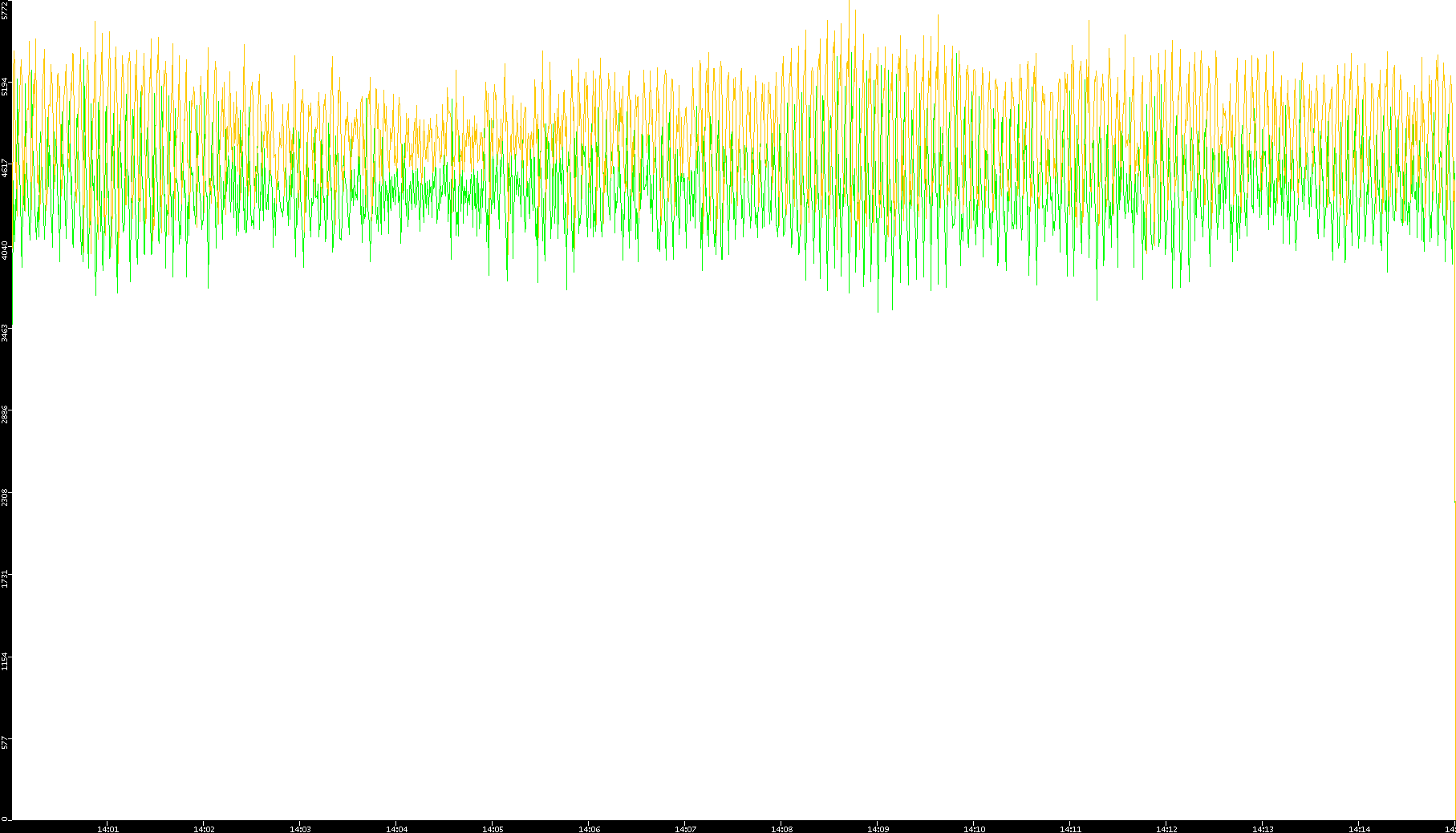Pick the 1731 value axis label
Image resolution: width=1456 pixels, height=833 pixels.
point(6,579)
